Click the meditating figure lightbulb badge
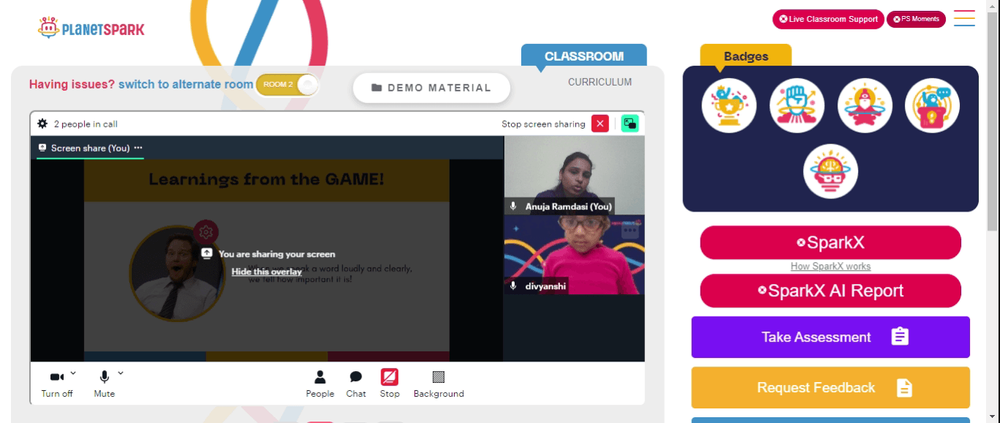 click(865, 106)
